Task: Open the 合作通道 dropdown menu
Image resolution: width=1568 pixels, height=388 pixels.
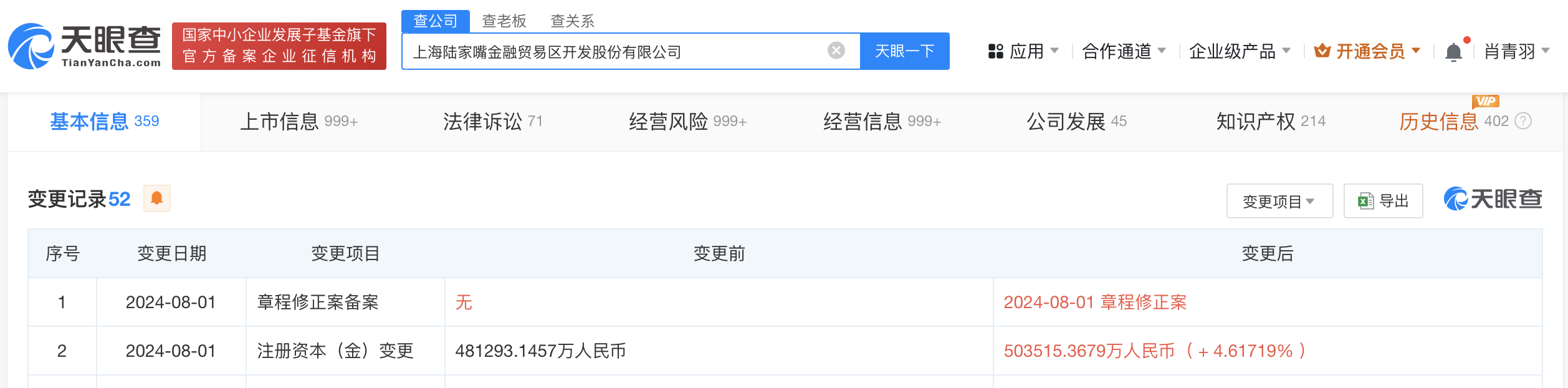Action: [x=1124, y=51]
